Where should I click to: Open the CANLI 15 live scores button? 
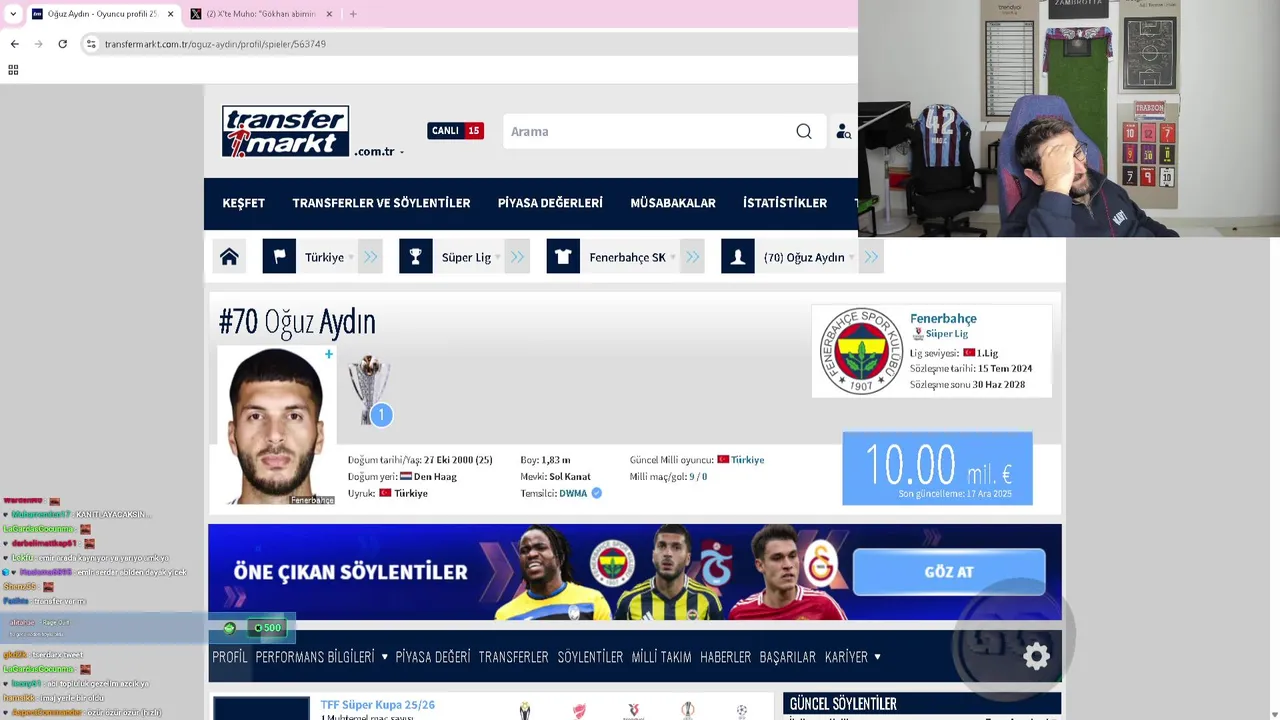point(455,131)
